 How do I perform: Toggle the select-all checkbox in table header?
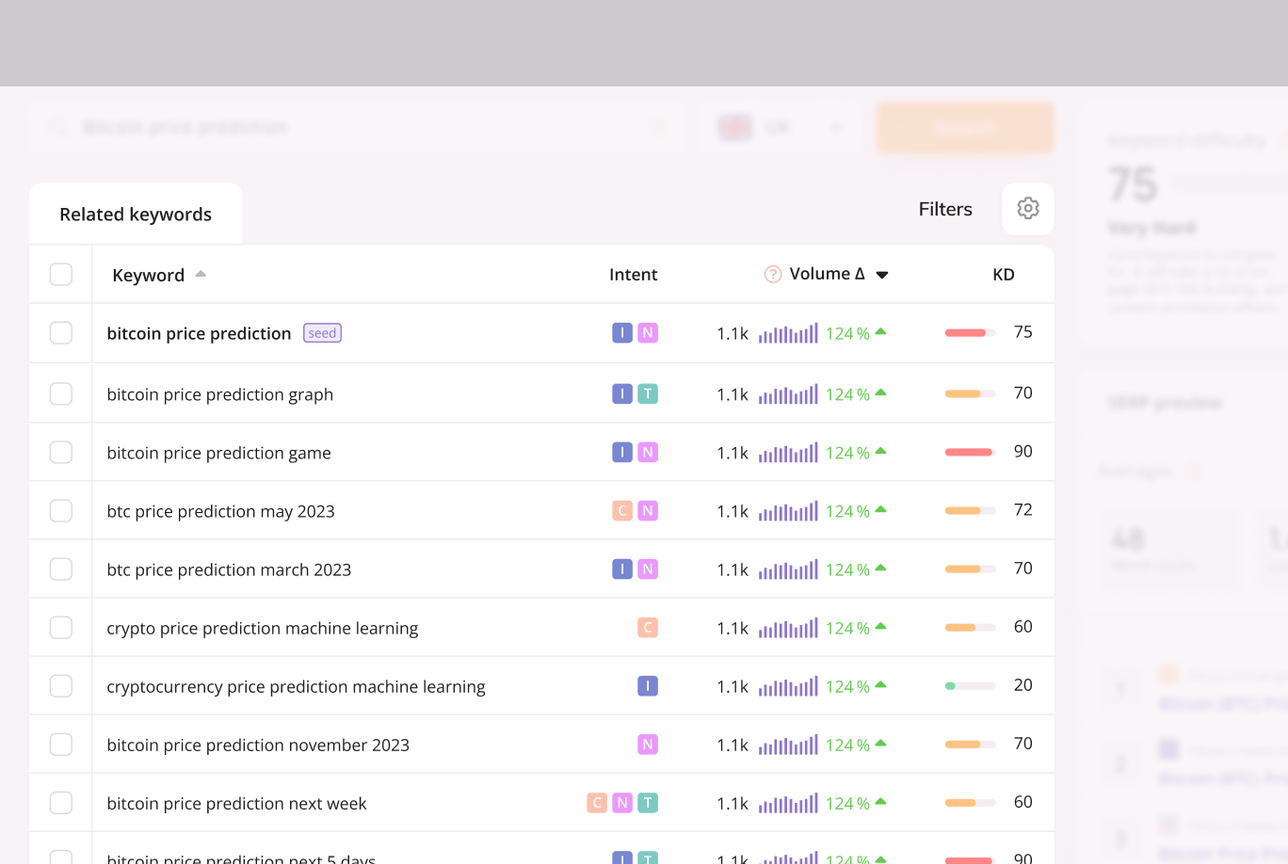pos(61,274)
